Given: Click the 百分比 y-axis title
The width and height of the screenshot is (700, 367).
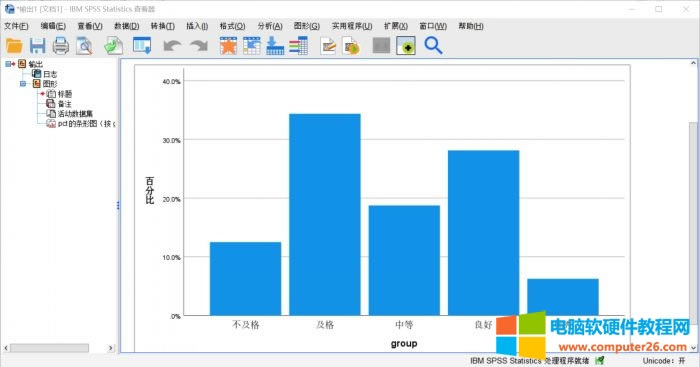Looking at the screenshot, I should click(150, 191).
